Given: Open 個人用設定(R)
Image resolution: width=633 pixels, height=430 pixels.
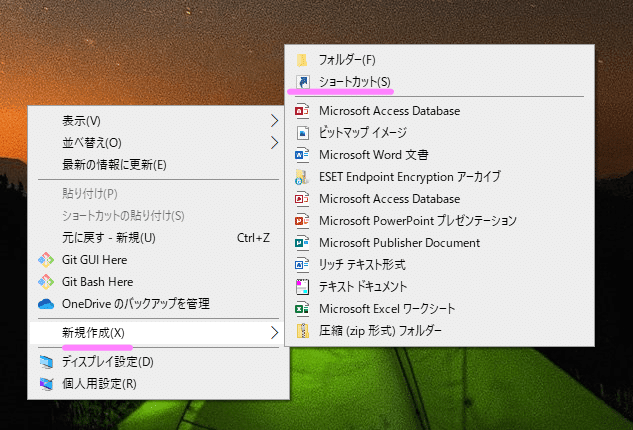Looking at the screenshot, I should [158, 384].
